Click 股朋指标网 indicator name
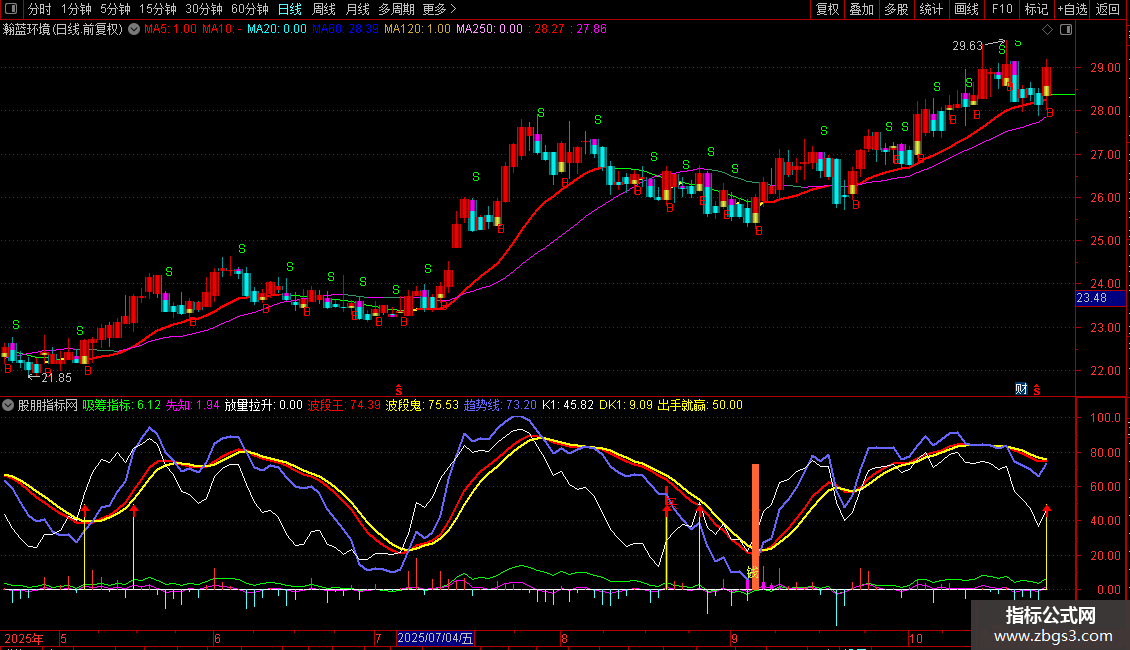Viewport: 1130px width, 650px height. point(48,405)
